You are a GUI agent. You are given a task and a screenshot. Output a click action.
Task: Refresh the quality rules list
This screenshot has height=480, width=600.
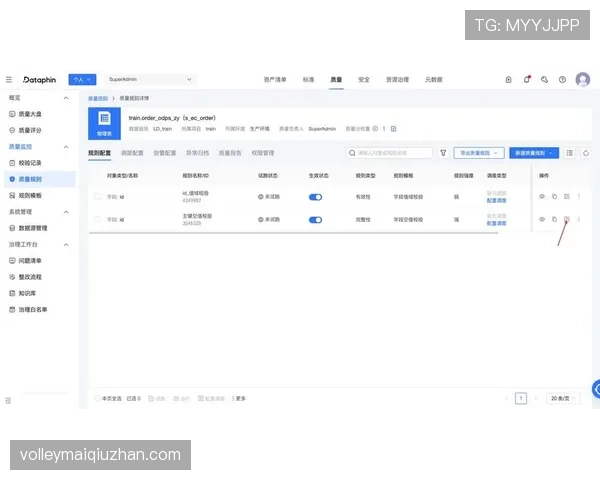(x=586, y=153)
